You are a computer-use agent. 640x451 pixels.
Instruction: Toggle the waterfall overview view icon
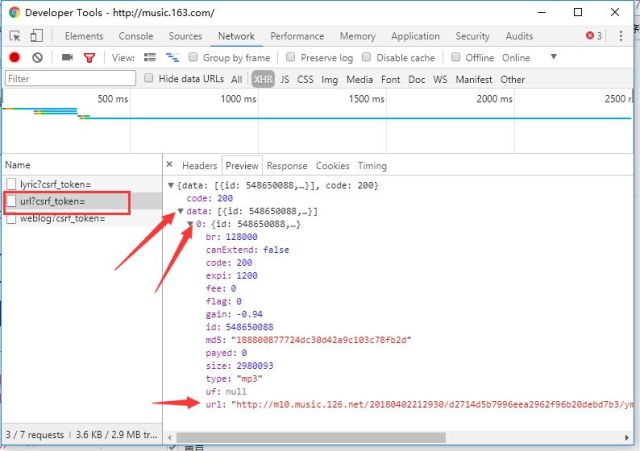click(x=172, y=58)
